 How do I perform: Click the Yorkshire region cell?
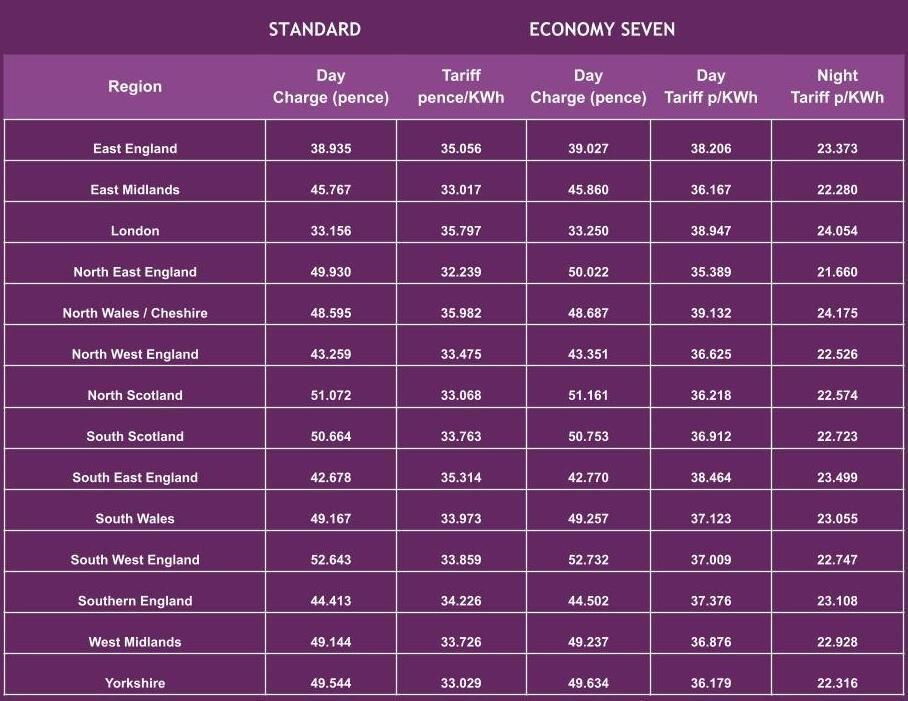135,683
